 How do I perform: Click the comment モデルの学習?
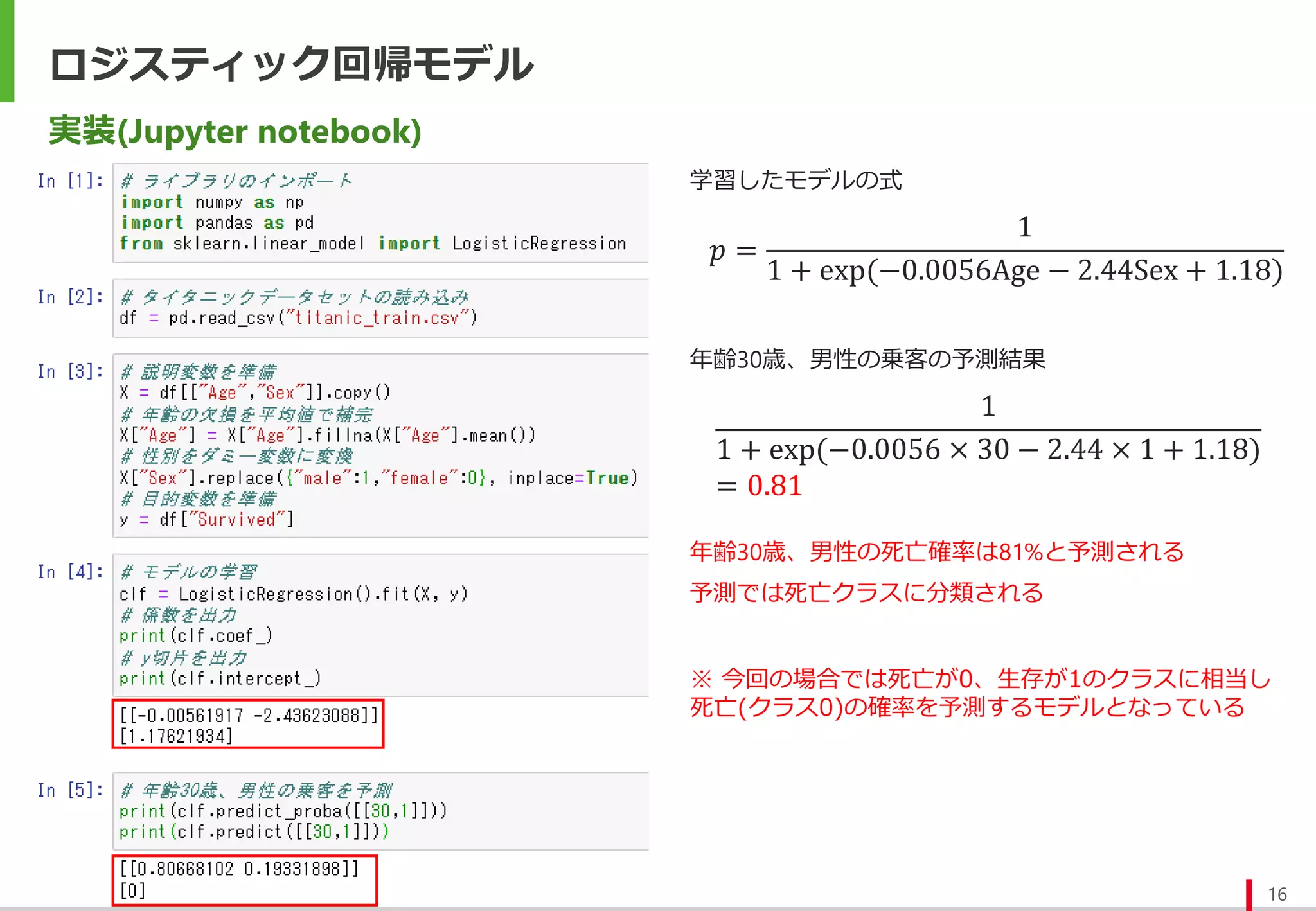point(189,572)
